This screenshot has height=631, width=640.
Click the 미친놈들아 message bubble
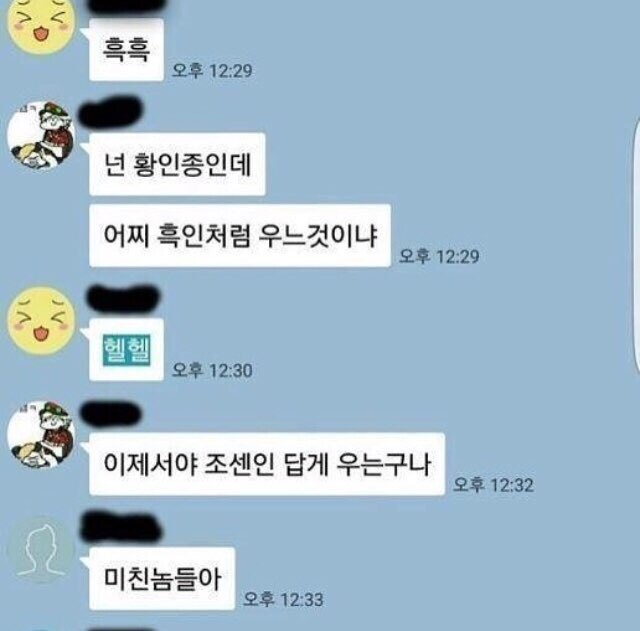(x=162, y=578)
